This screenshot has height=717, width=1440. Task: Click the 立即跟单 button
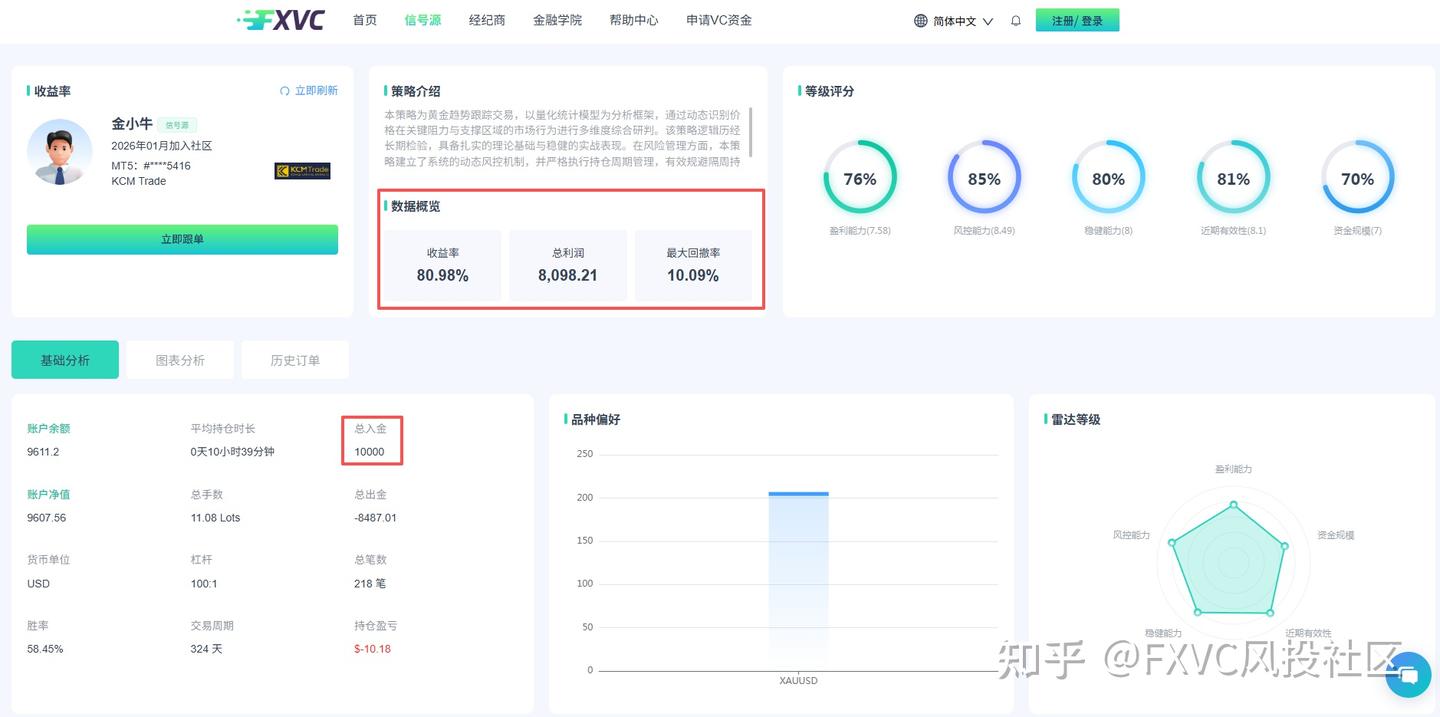pyautogui.click(x=182, y=239)
